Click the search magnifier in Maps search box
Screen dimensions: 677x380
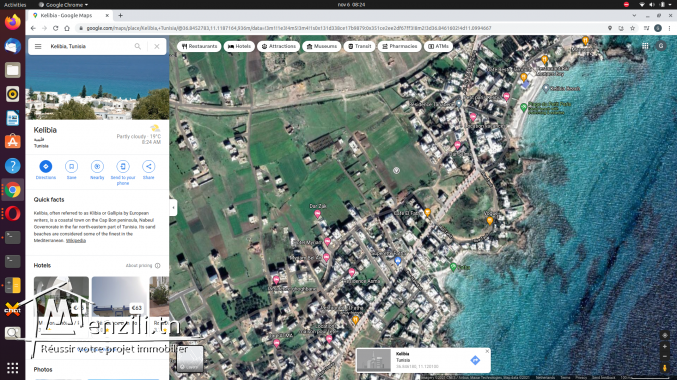click(138, 46)
